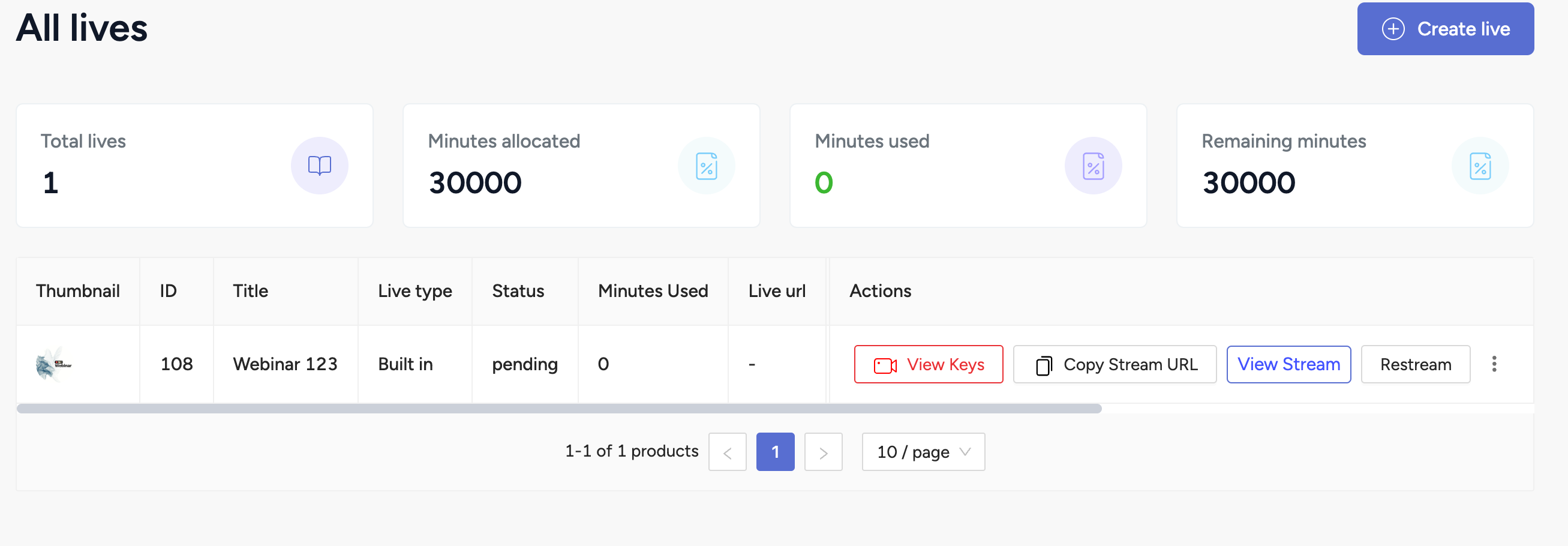This screenshot has height=546, width=1568.
Task: Select page 1 in pagination
Action: (775, 452)
